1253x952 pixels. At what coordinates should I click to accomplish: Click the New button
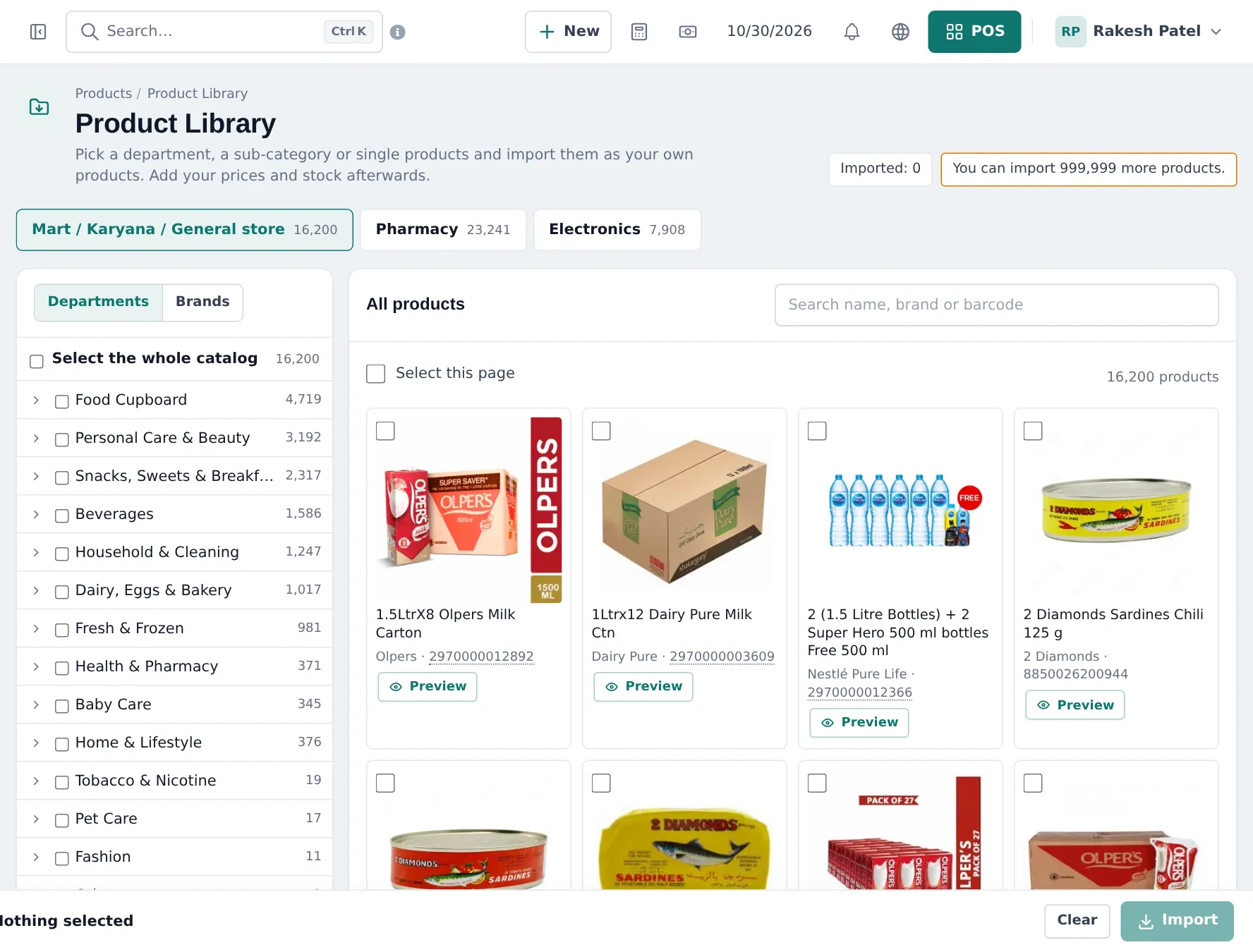tap(568, 32)
